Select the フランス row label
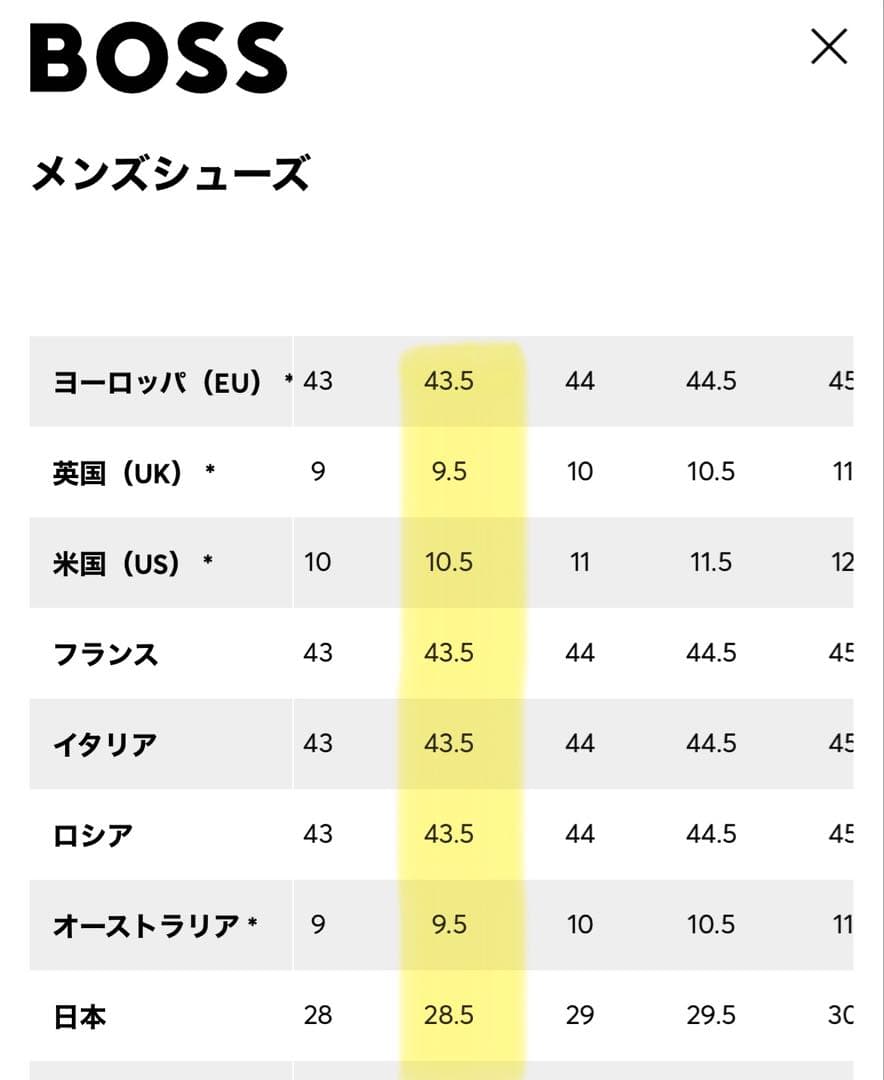Image resolution: width=884 pixels, height=1080 pixels. point(105,654)
